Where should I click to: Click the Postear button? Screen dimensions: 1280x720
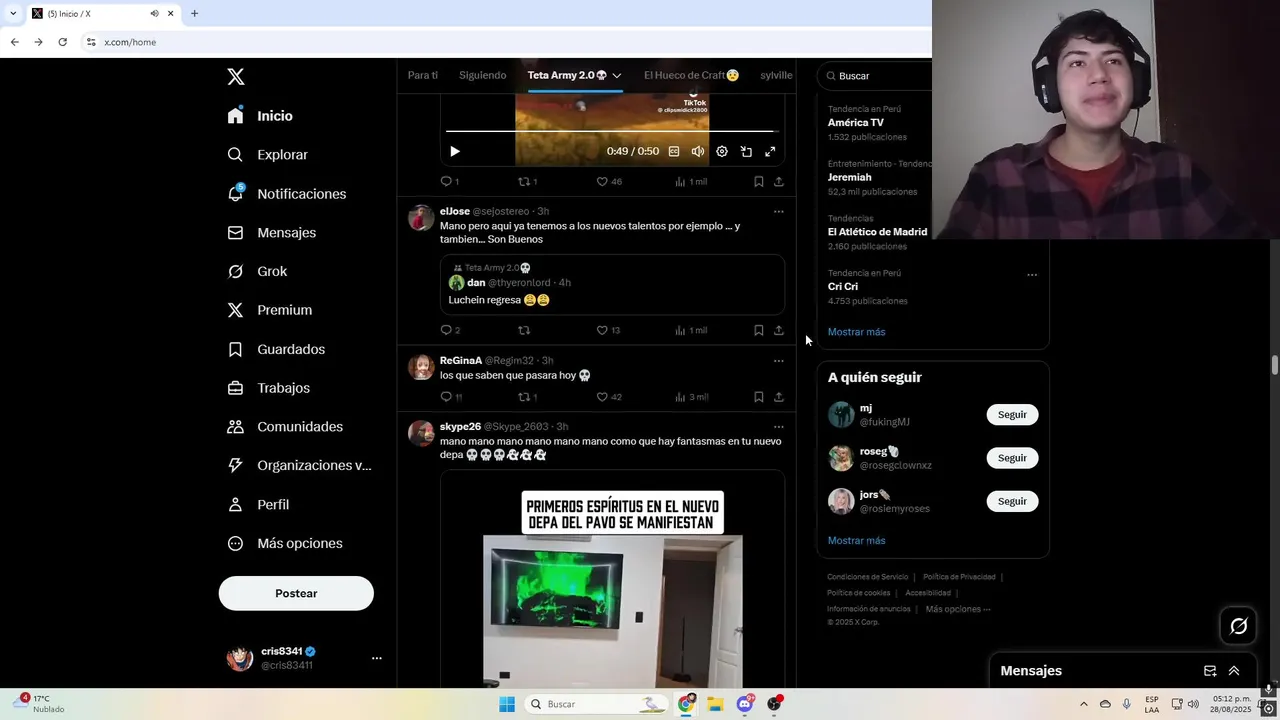296,593
